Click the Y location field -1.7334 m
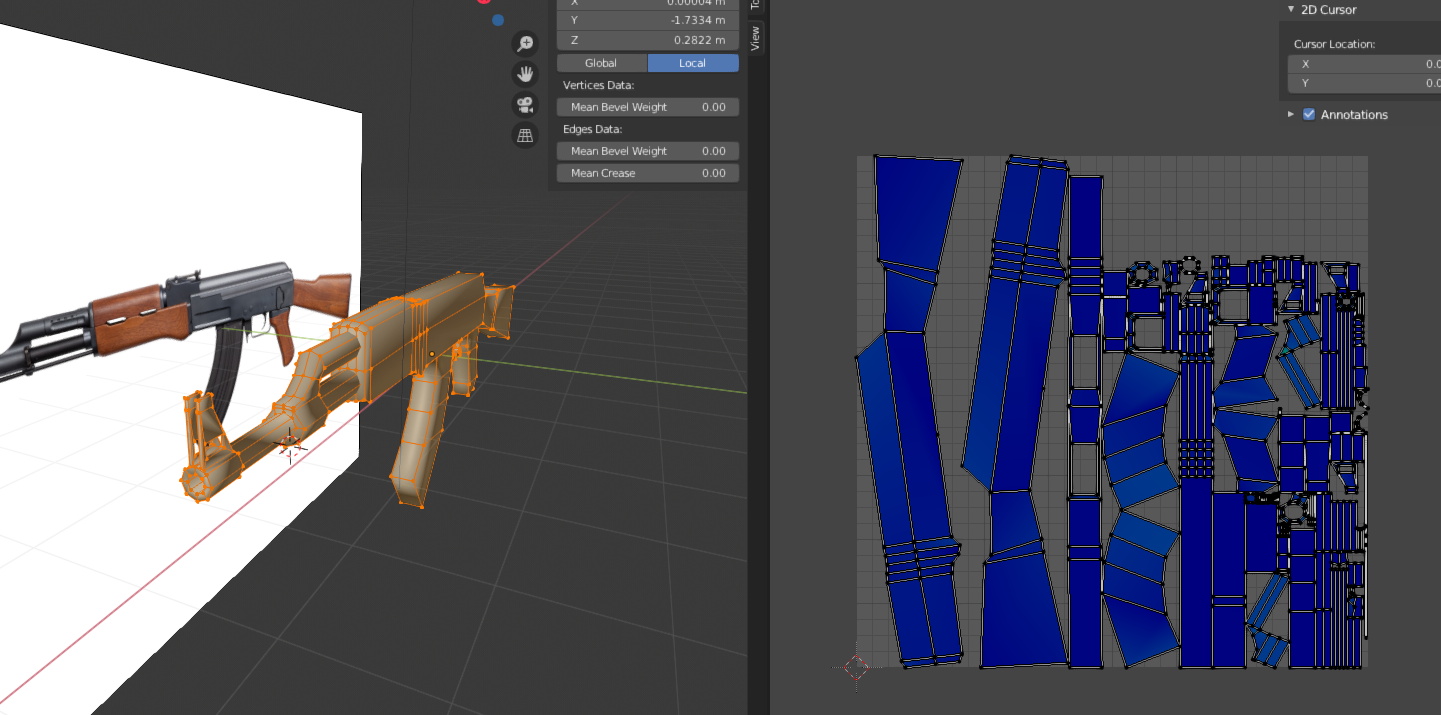This screenshot has height=715, width=1441. (648, 20)
